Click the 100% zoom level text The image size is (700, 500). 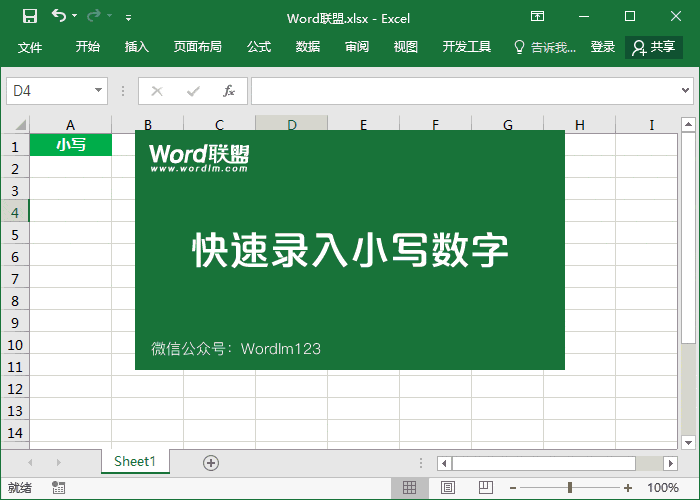[663, 488]
